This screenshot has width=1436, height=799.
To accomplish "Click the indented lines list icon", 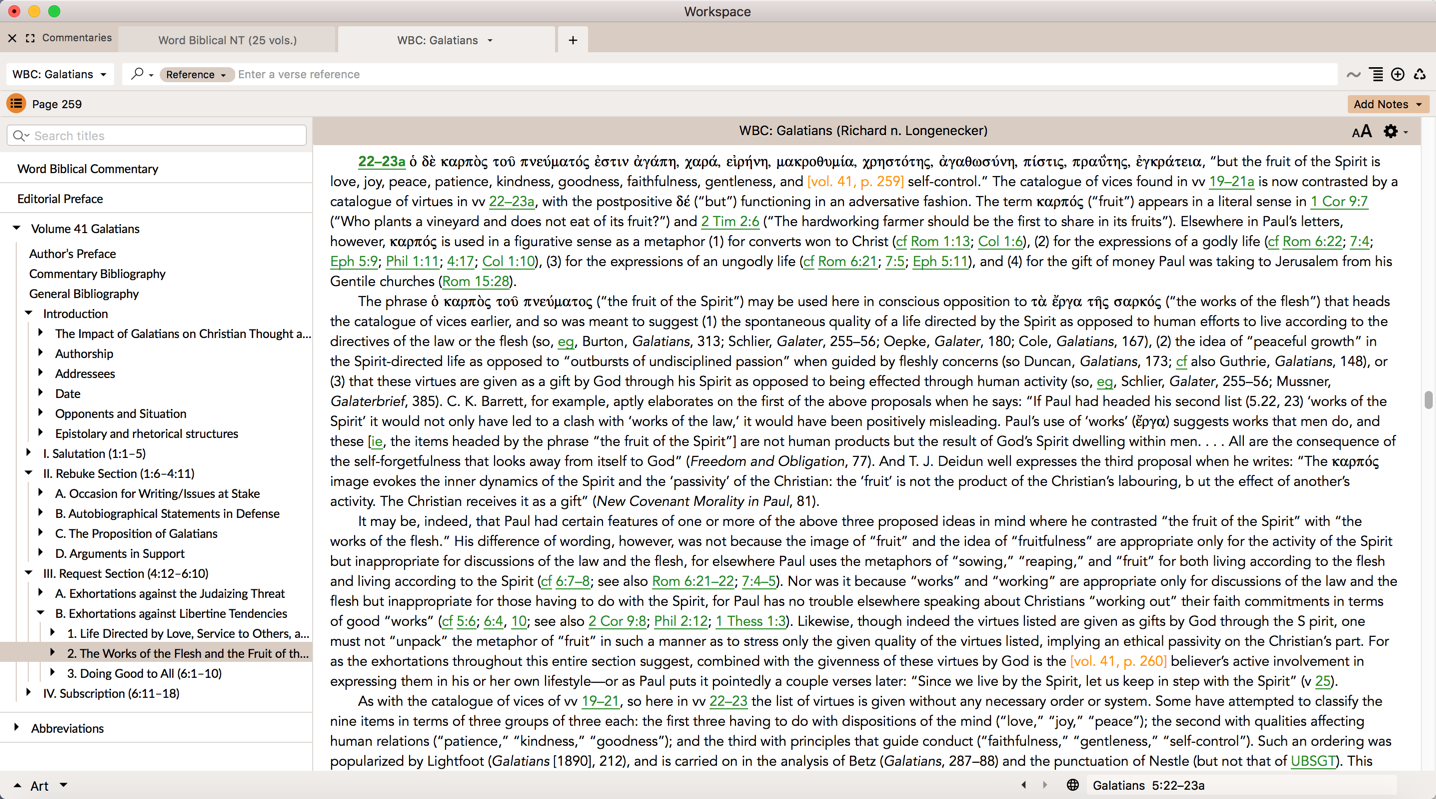I will [x=1376, y=75].
